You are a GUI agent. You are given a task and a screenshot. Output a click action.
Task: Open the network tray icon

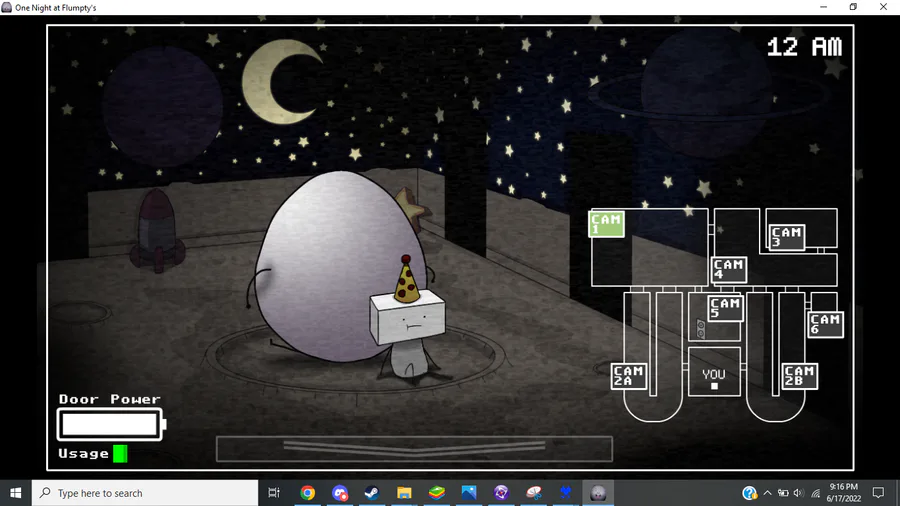click(815, 493)
